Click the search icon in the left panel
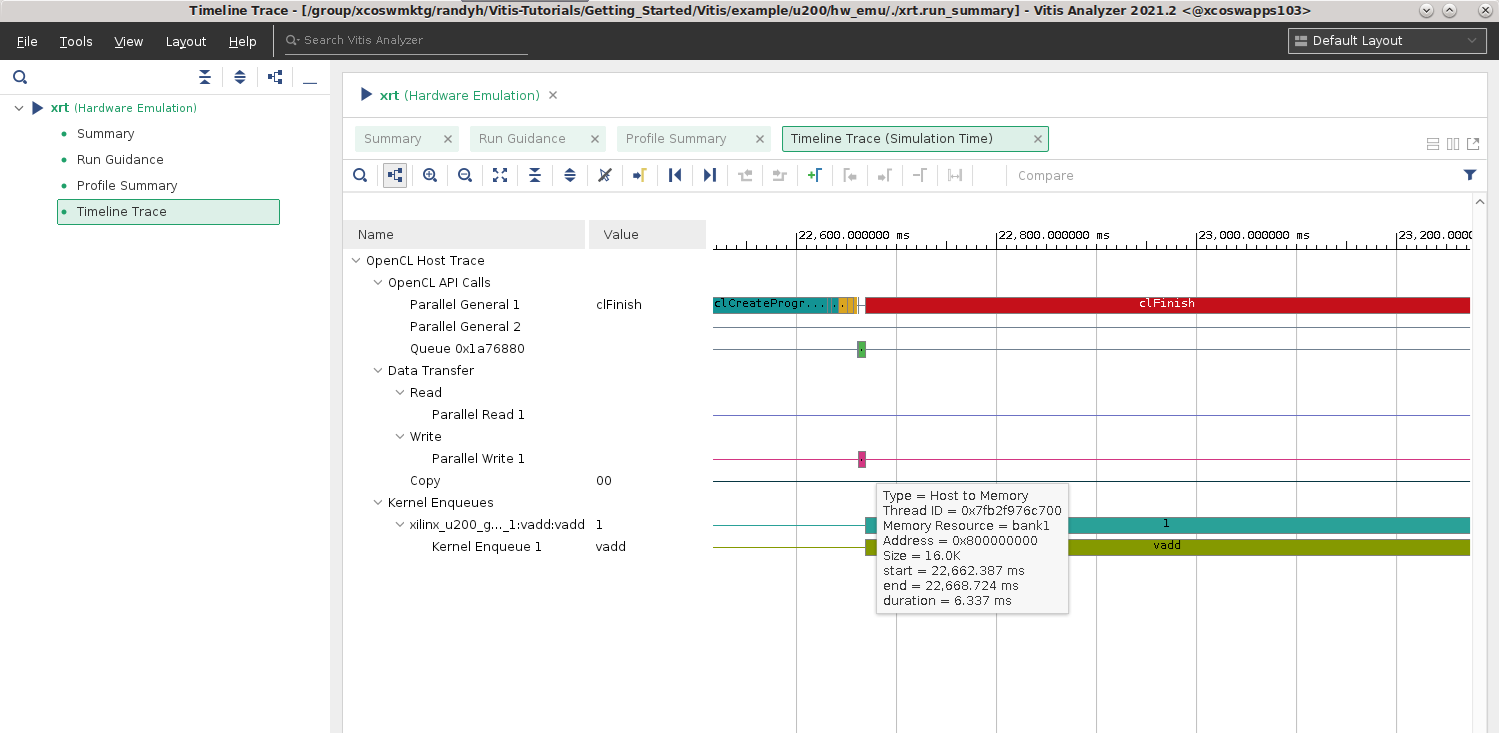 coord(20,77)
